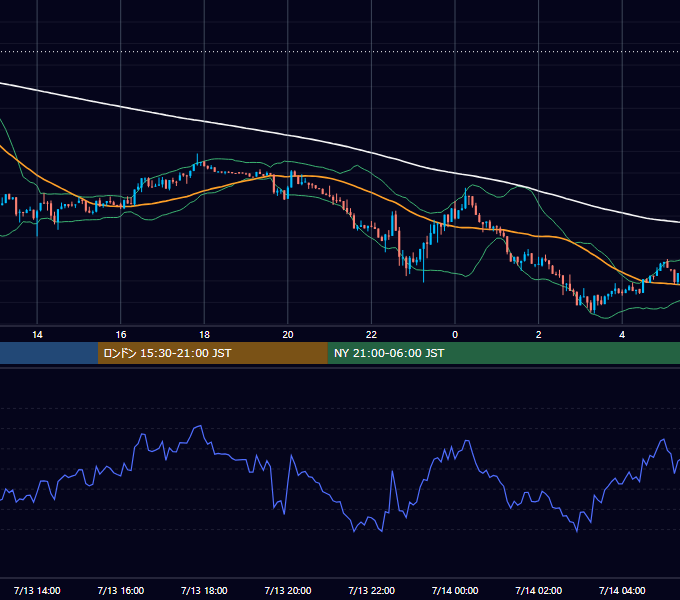The image size is (680, 600).
Task: Click the "16" hour label on price chart axis
Action: [x=121, y=335]
